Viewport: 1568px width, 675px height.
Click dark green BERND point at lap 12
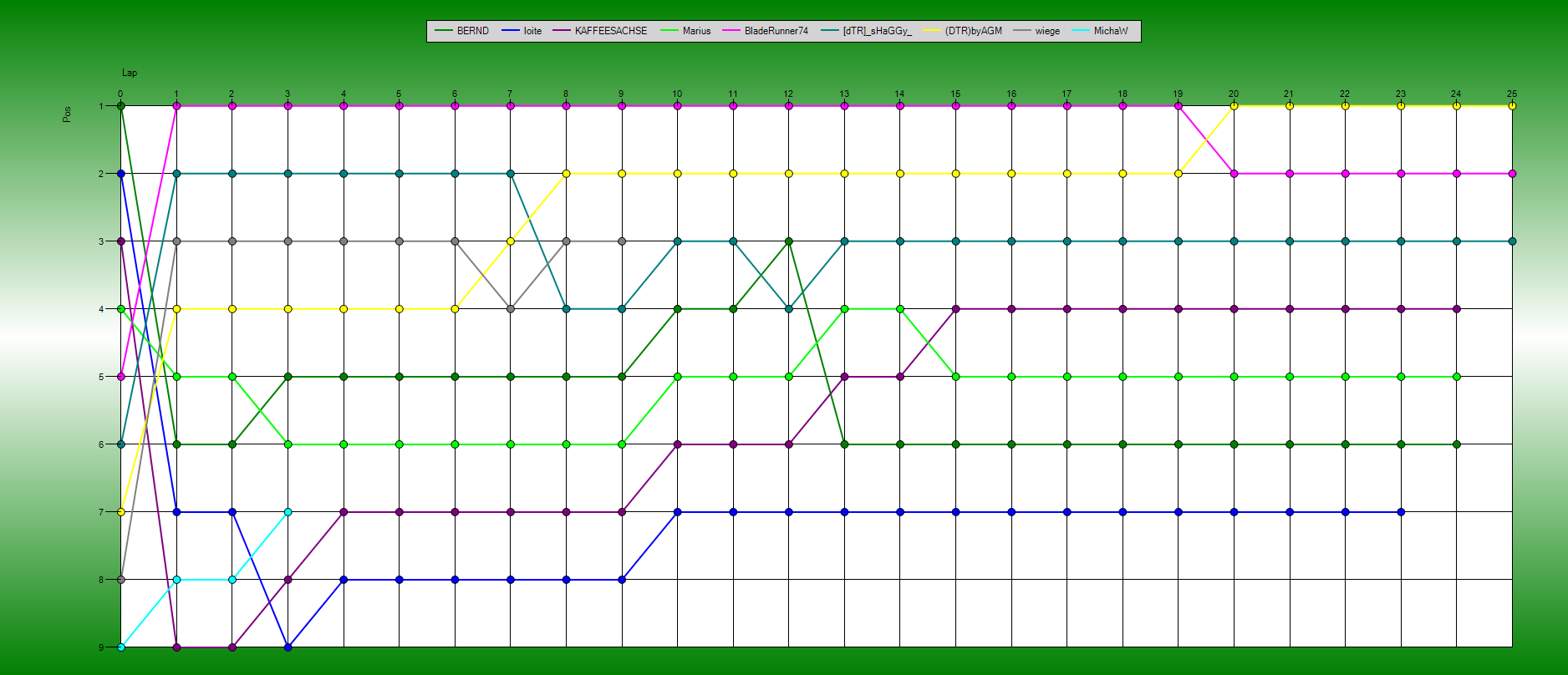tap(788, 241)
